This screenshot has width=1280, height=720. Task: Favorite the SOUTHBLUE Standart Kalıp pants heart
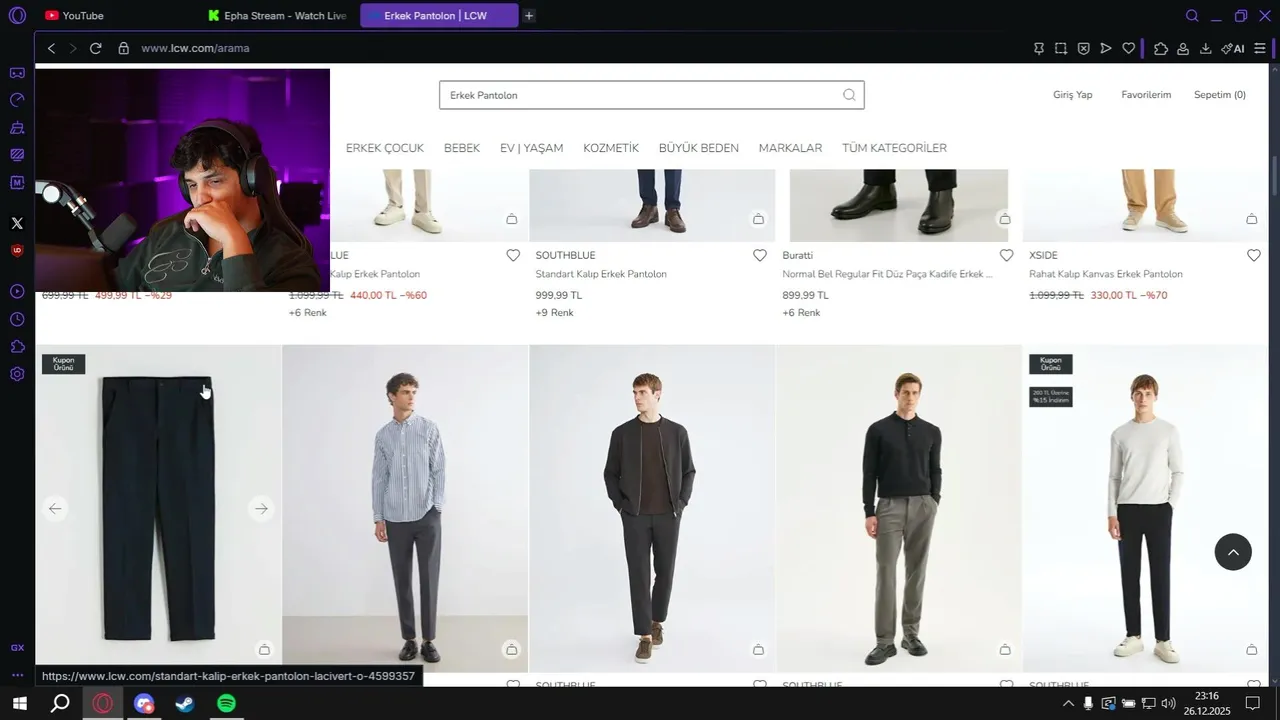click(x=760, y=256)
